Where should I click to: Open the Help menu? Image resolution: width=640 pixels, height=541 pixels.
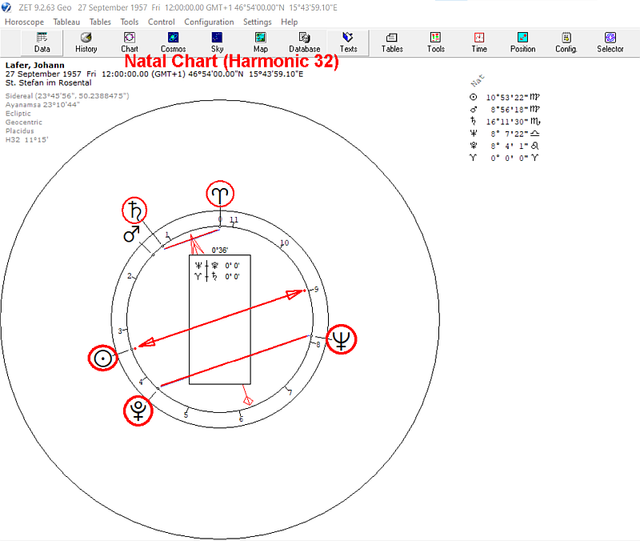289,22
